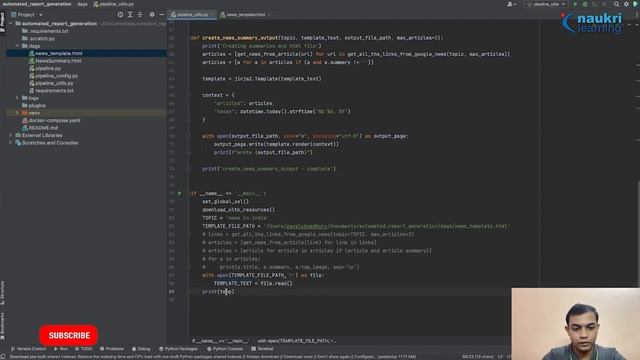Select .scratch.py in project tree
The width and height of the screenshot is (640, 360).
click(41, 39)
